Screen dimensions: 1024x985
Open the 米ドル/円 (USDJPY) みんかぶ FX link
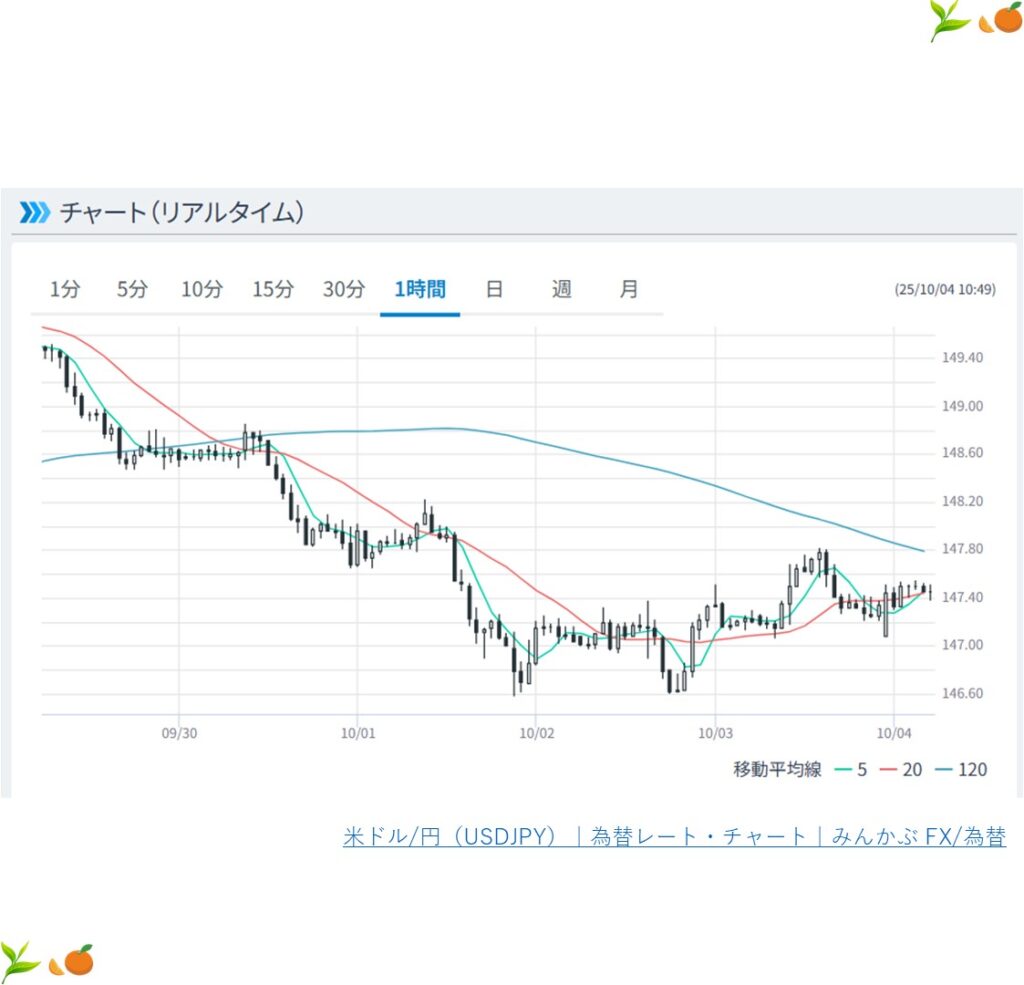[674, 837]
